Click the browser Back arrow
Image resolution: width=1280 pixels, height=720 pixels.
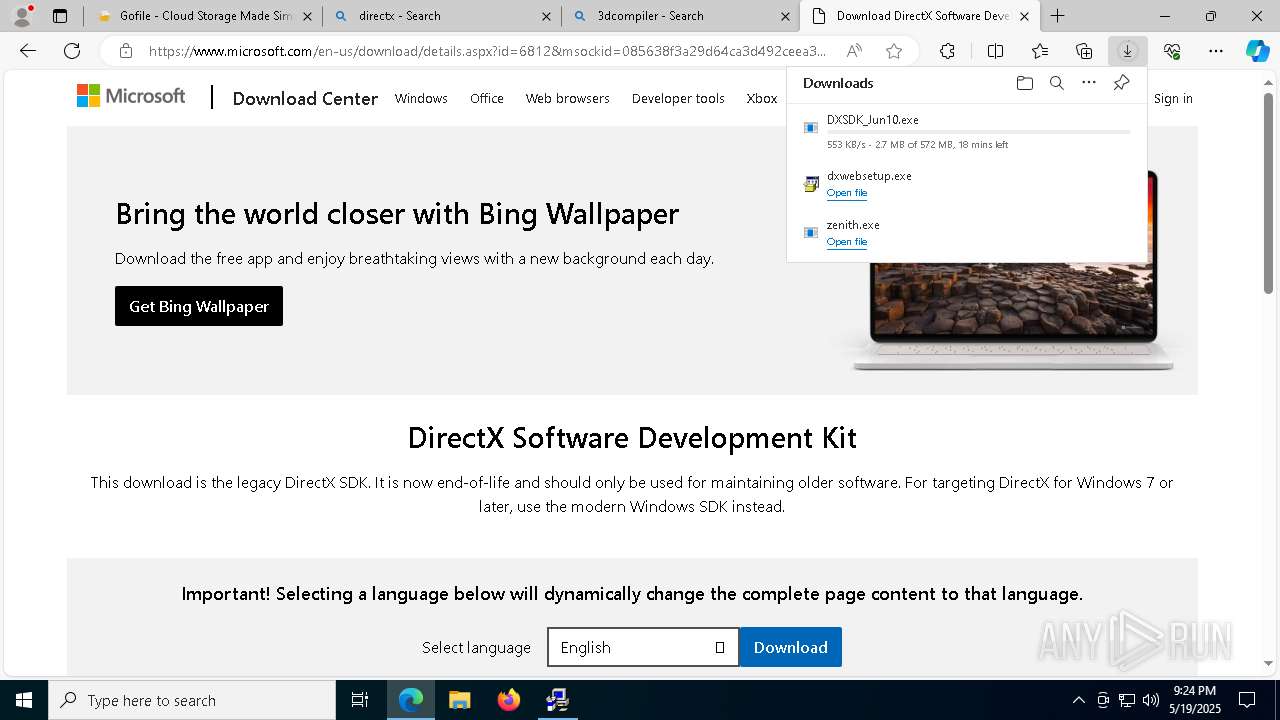[28, 51]
